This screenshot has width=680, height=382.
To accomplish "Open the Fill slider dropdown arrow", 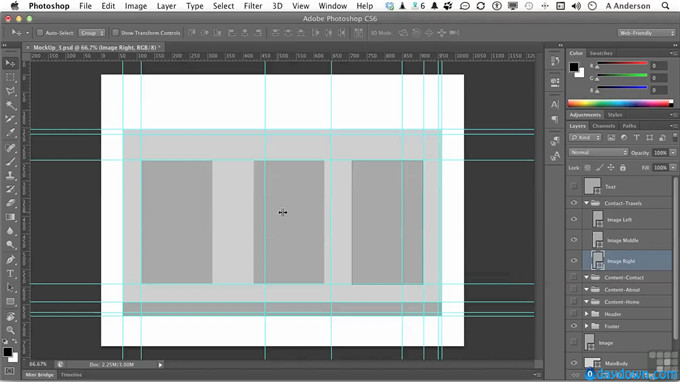I will (x=673, y=167).
